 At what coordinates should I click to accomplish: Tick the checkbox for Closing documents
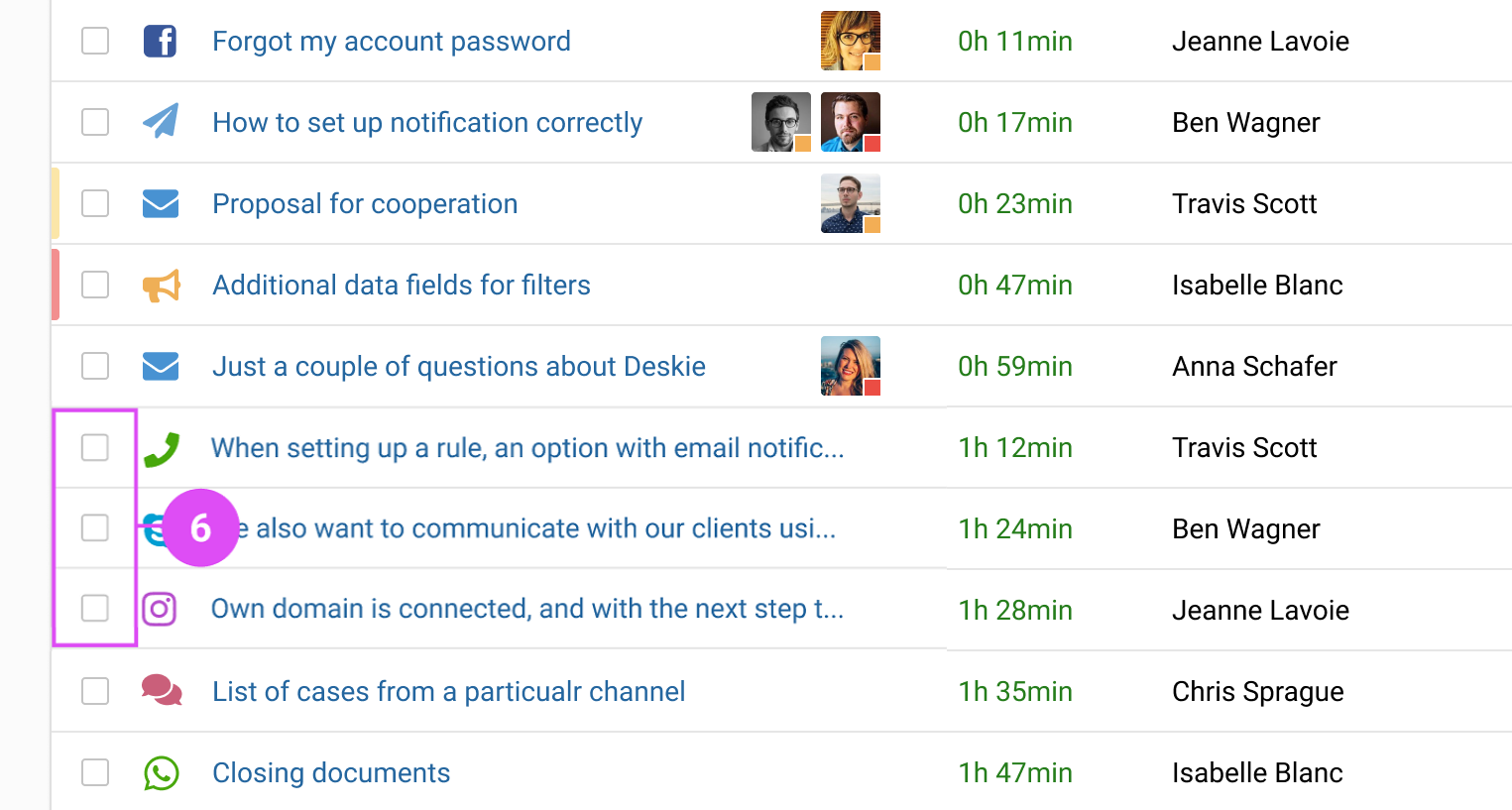point(95,772)
